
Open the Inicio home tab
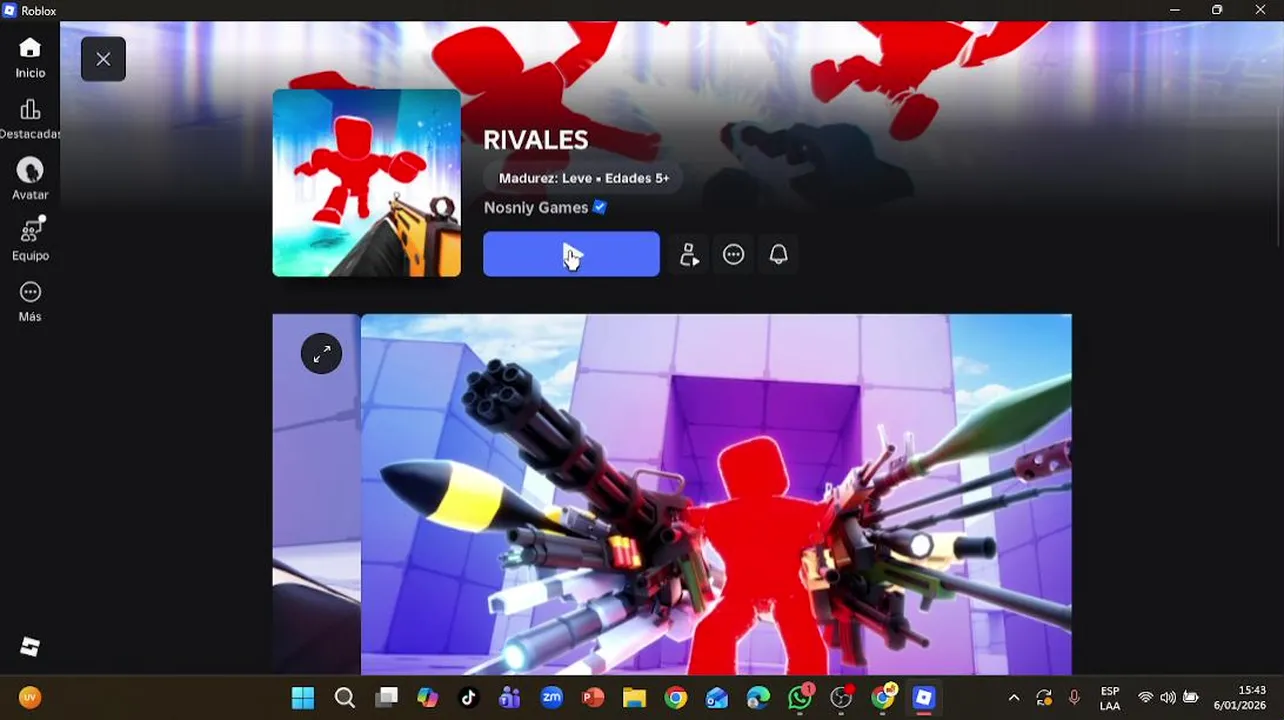click(30, 58)
